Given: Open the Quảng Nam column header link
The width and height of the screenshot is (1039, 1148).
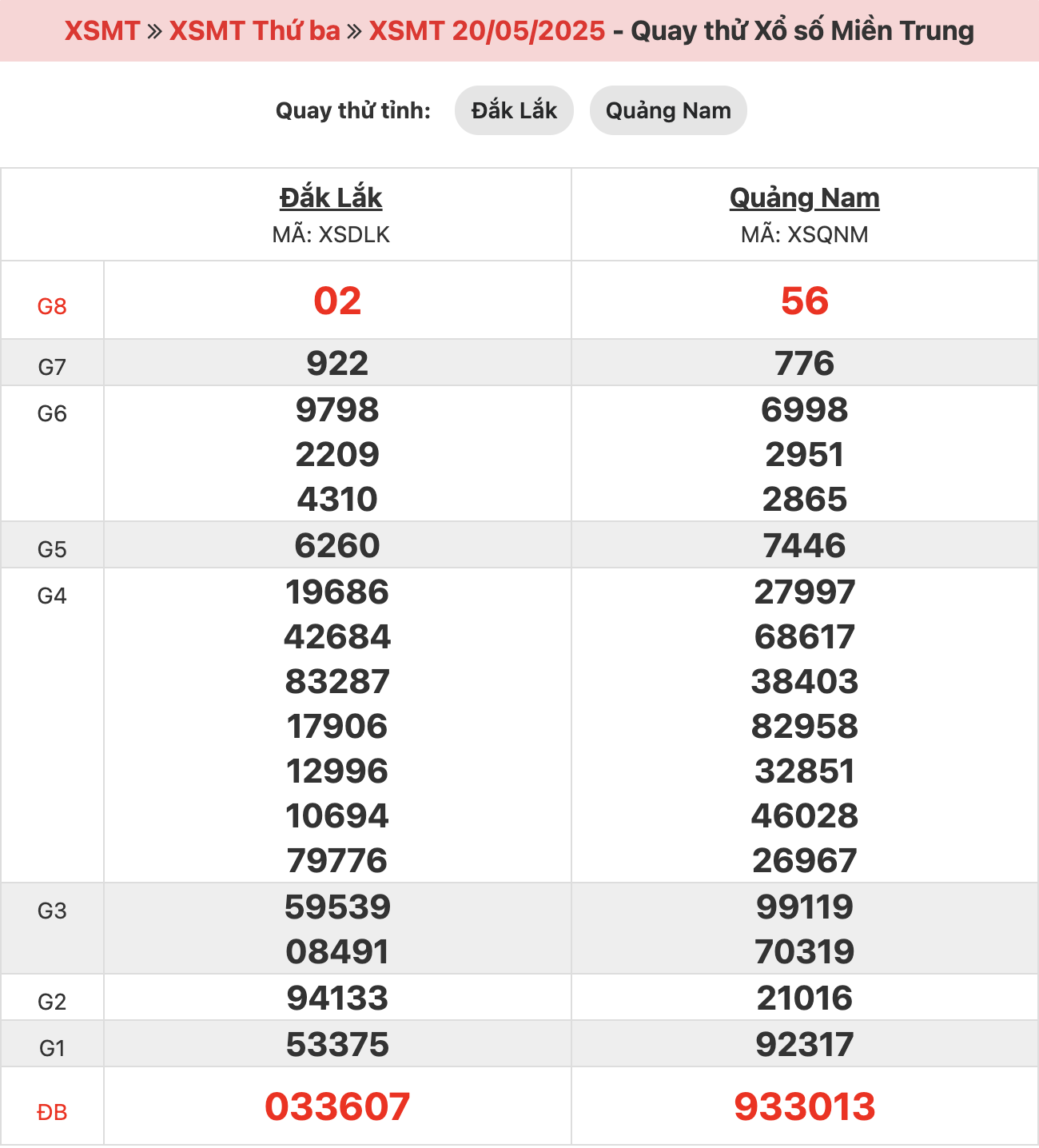Looking at the screenshot, I should [805, 197].
